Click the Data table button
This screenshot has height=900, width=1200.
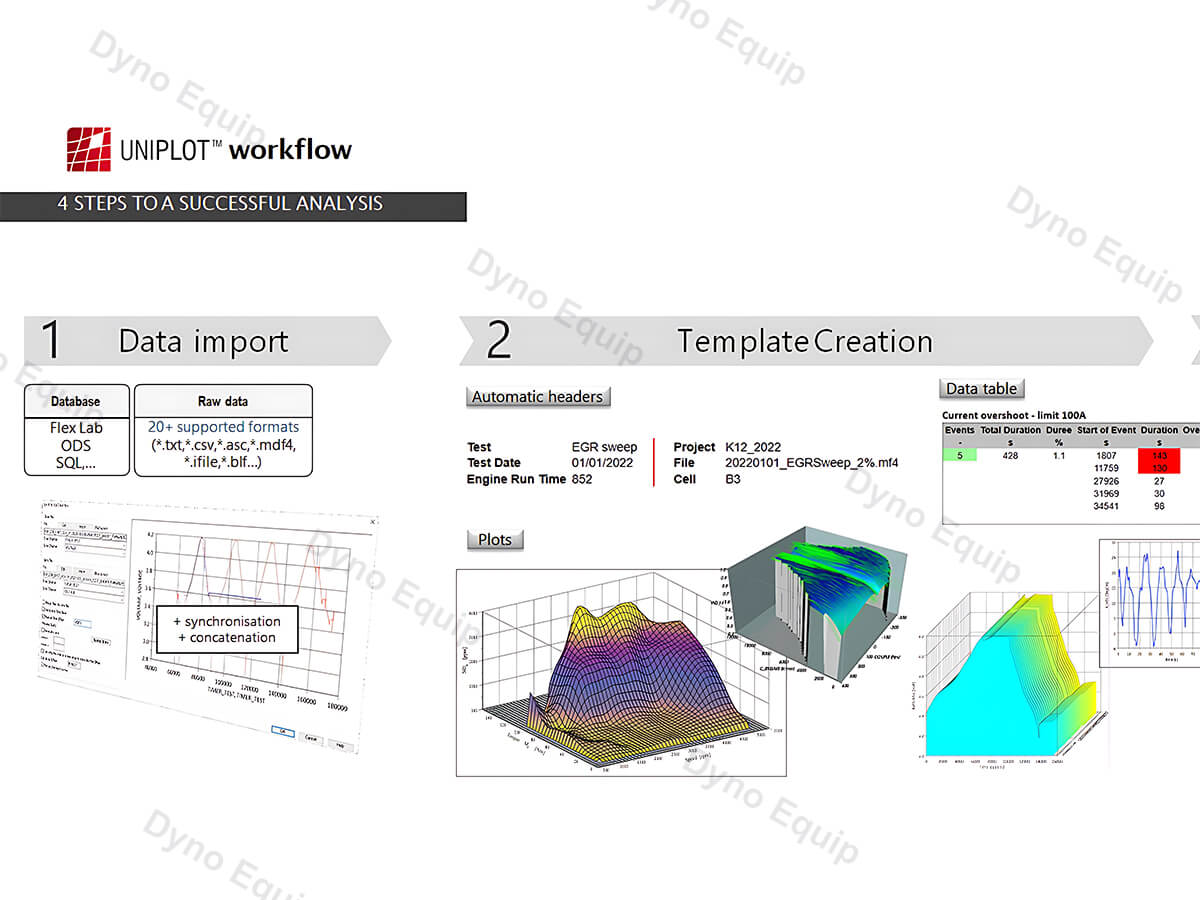coord(982,389)
